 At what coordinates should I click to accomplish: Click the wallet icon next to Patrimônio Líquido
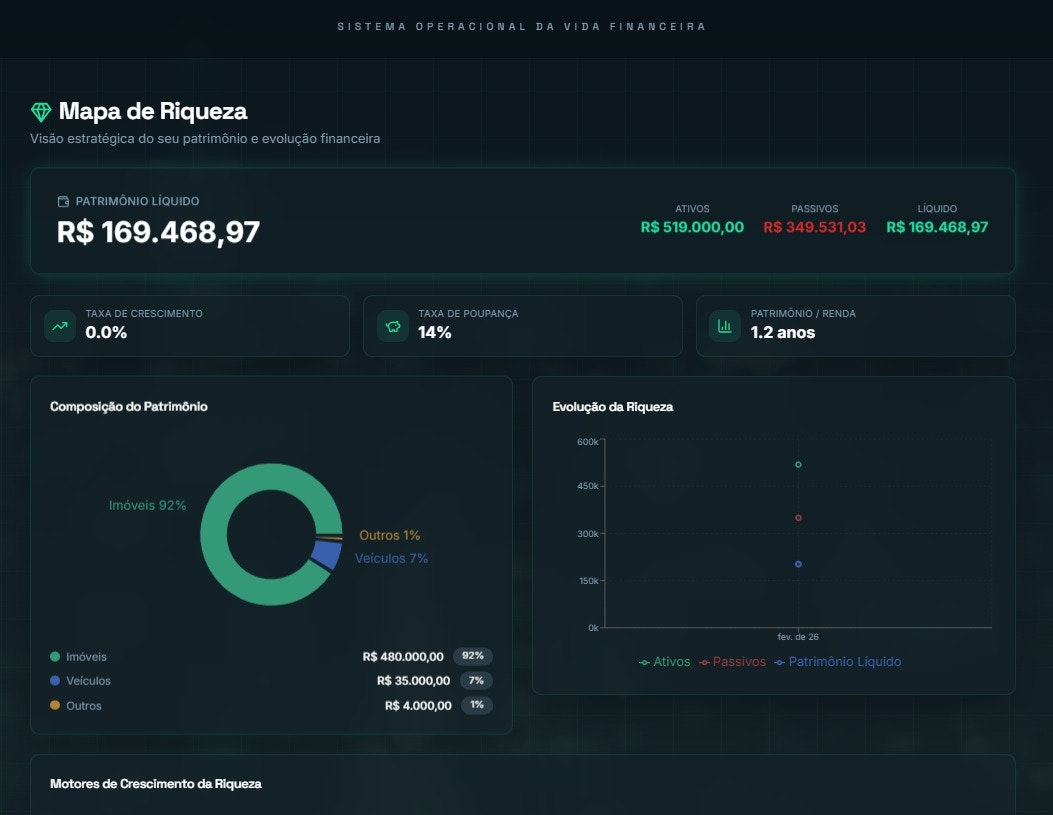point(63,201)
